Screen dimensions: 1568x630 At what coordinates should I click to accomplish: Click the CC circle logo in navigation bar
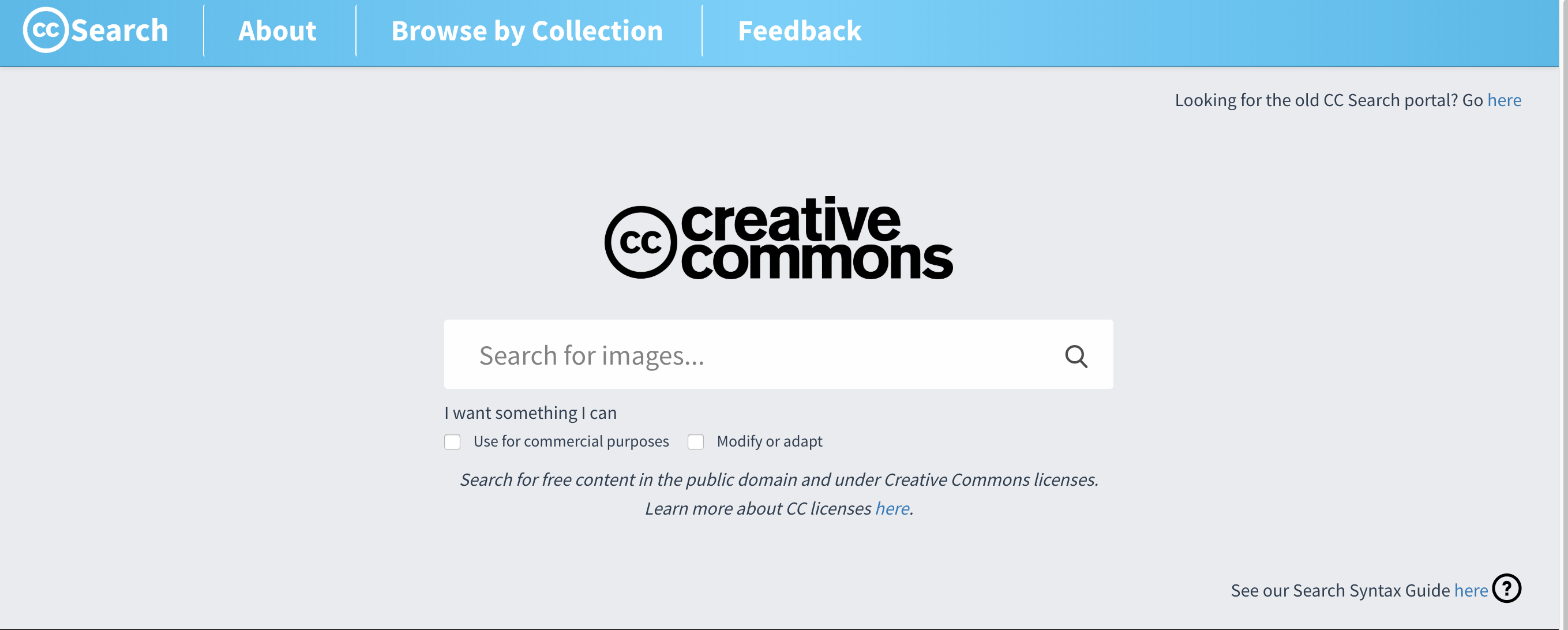(x=45, y=30)
